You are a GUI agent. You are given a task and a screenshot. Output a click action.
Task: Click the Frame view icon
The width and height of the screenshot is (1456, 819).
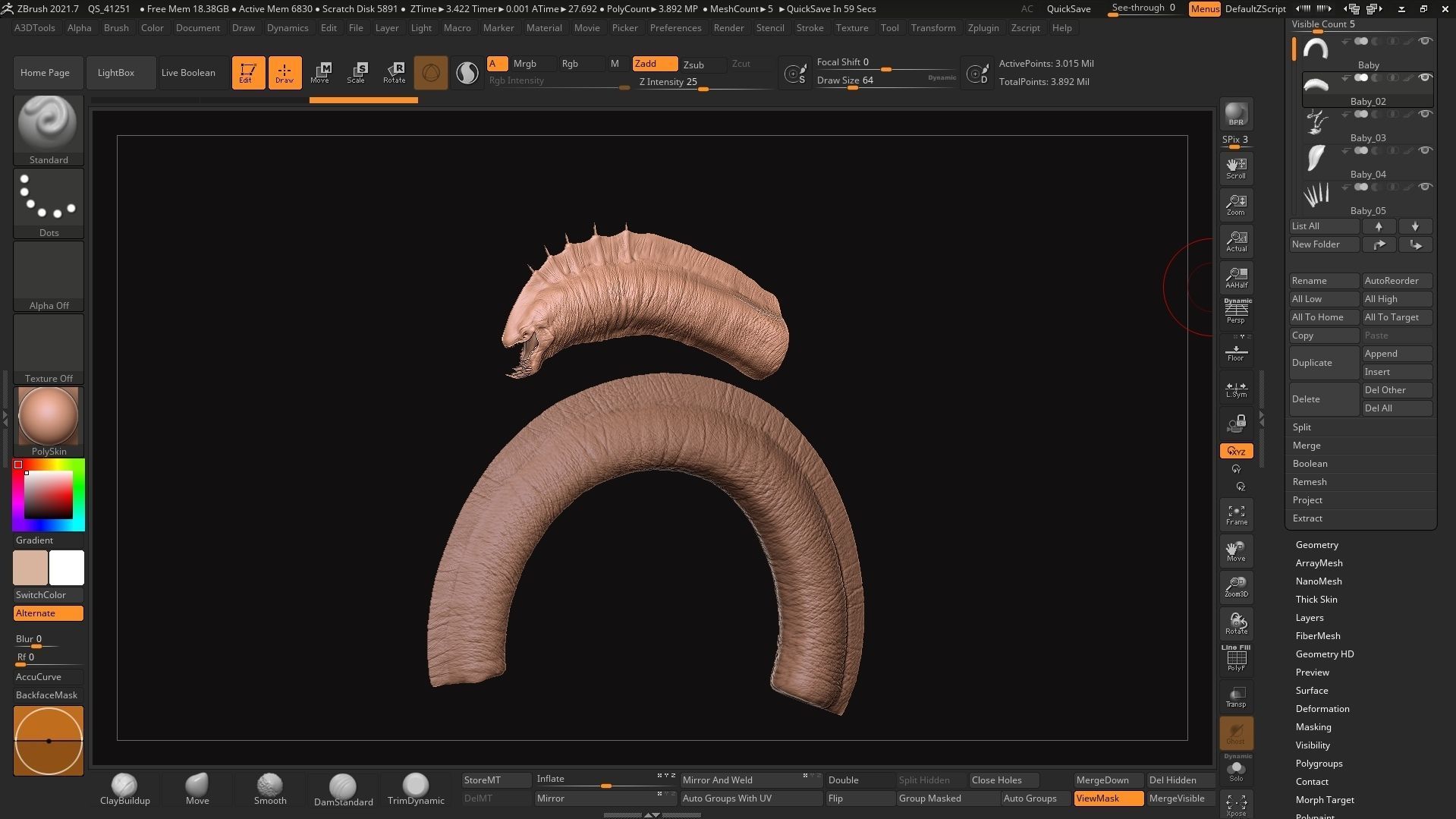pos(1236,515)
